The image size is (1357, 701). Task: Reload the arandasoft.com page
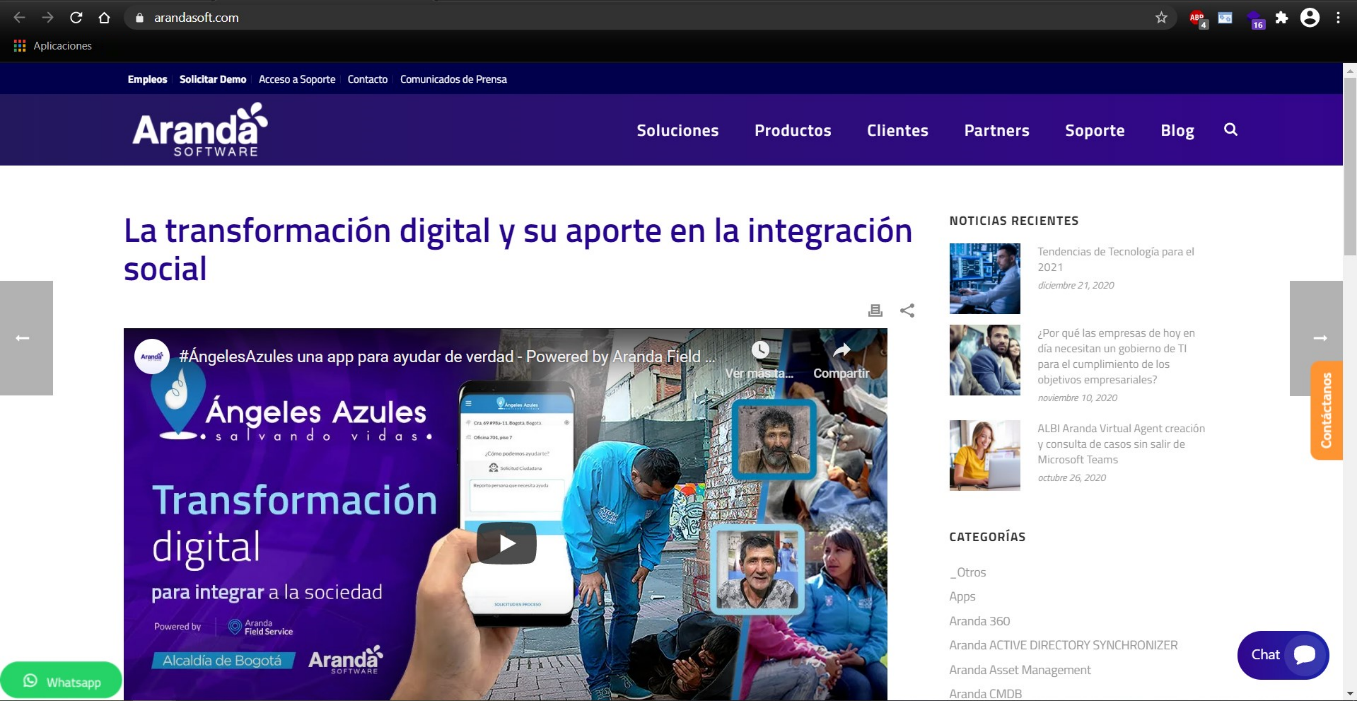point(76,18)
